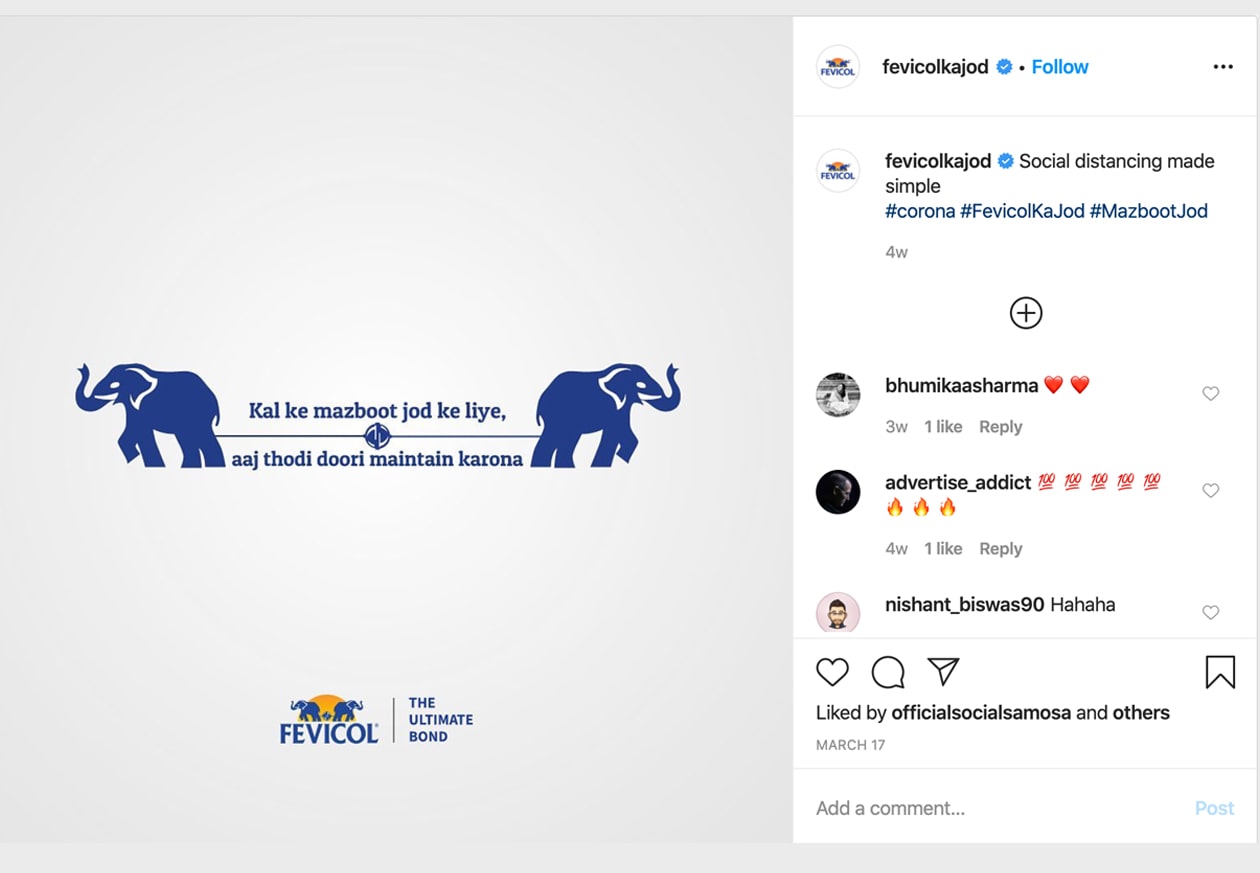This screenshot has width=1260, height=873.
Task: Like nishant_biswas90's comment with the heart
Action: [x=1210, y=613]
